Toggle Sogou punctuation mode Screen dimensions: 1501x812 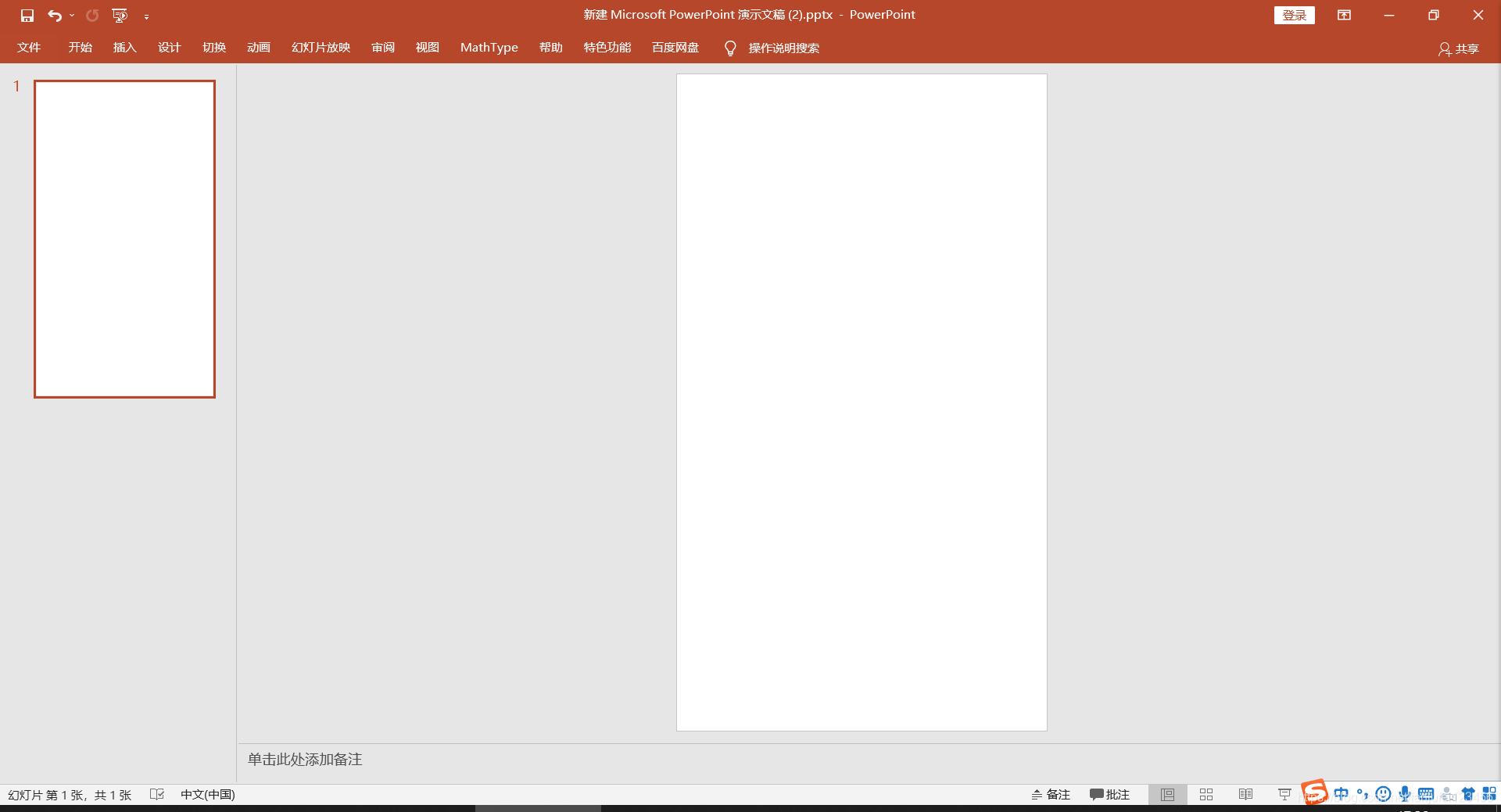pyautogui.click(x=1363, y=794)
